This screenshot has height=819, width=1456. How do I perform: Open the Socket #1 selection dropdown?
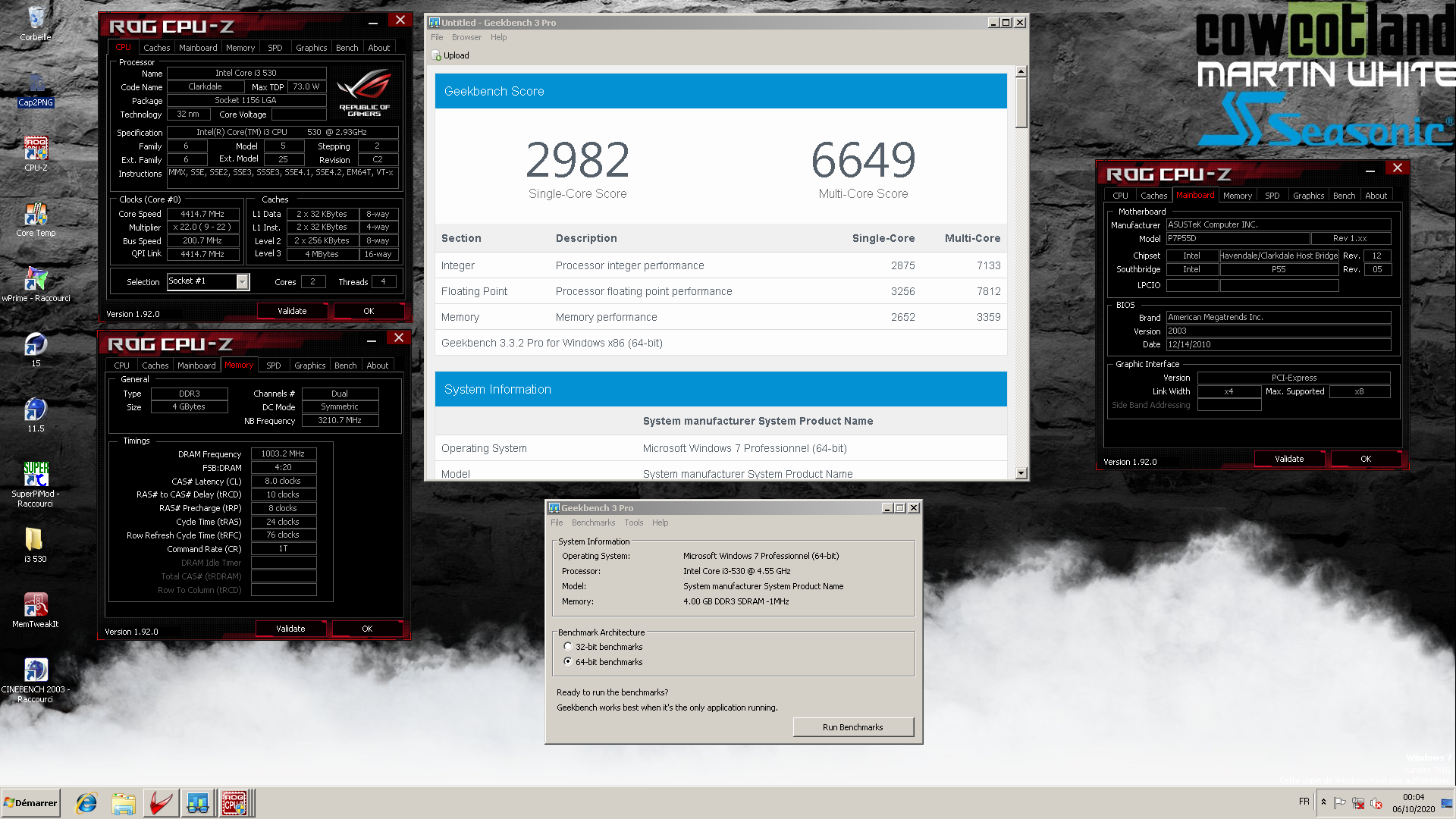click(242, 282)
